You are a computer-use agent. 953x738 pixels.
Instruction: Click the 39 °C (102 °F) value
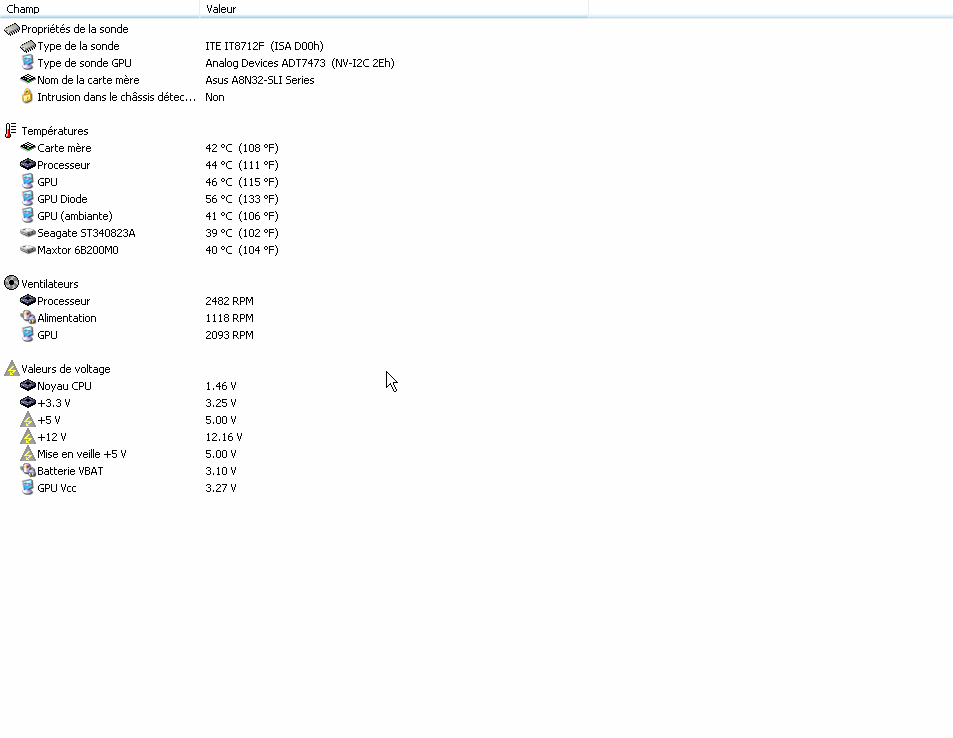coord(242,233)
